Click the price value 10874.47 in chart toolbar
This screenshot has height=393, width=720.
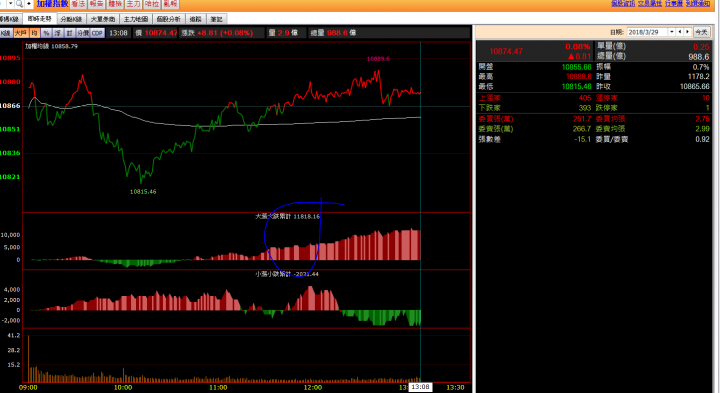[161, 33]
